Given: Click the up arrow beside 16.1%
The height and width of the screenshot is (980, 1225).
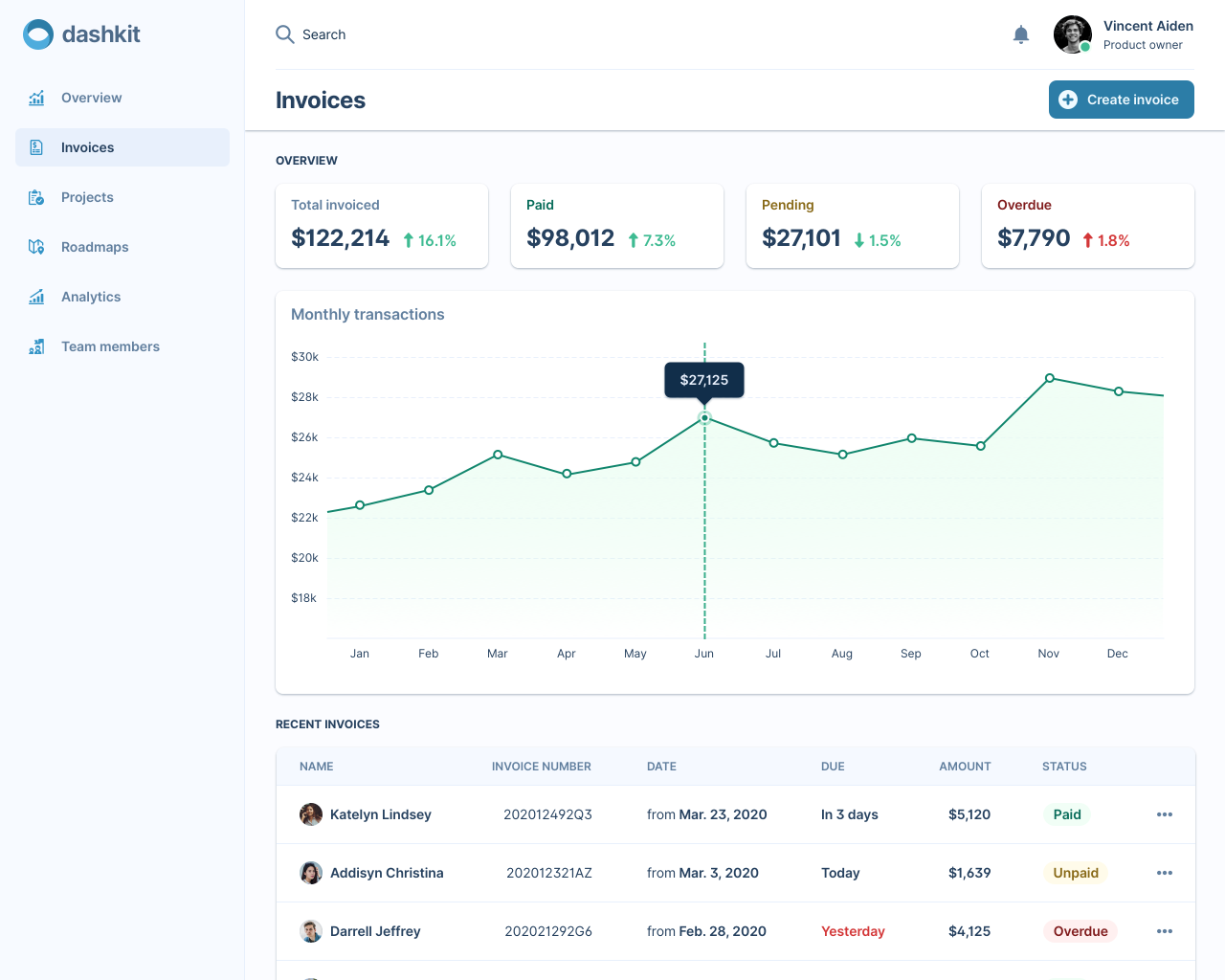Looking at the screenshot, I should pyautogui.click(x=409, y=240).
